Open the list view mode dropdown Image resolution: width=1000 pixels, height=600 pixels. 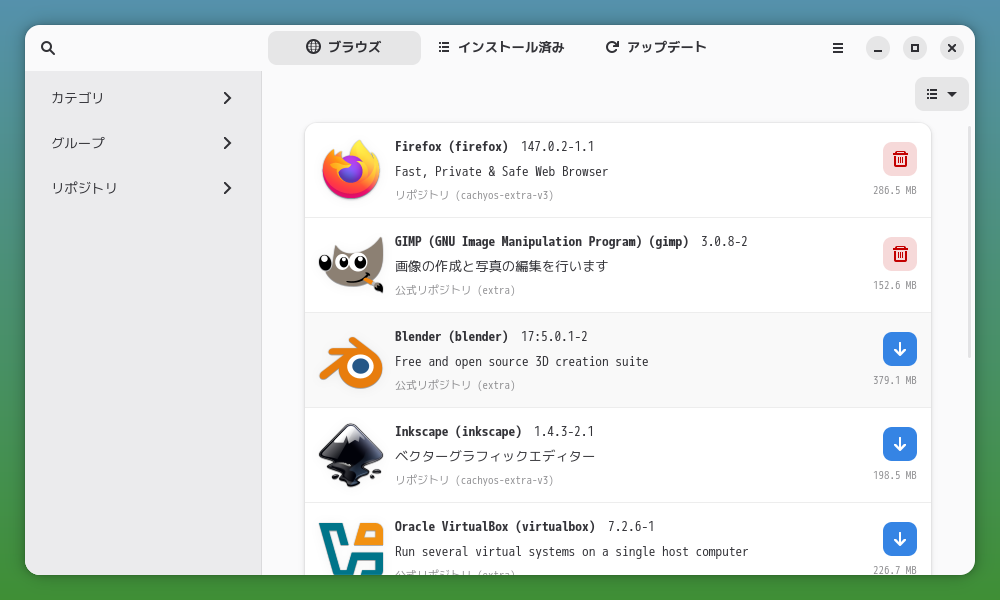pos(941,94)
